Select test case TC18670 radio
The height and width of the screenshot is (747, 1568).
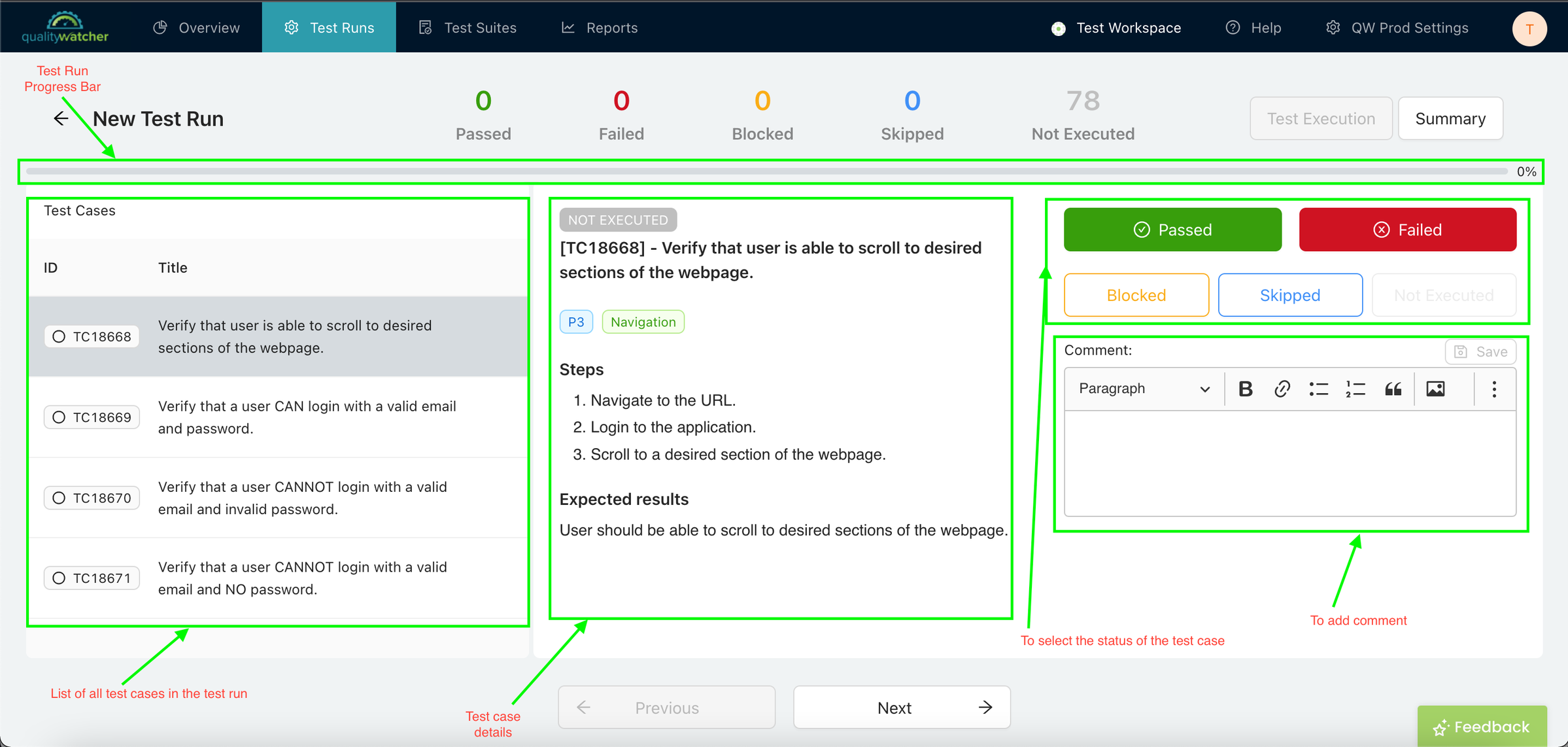tap(59, 498)
